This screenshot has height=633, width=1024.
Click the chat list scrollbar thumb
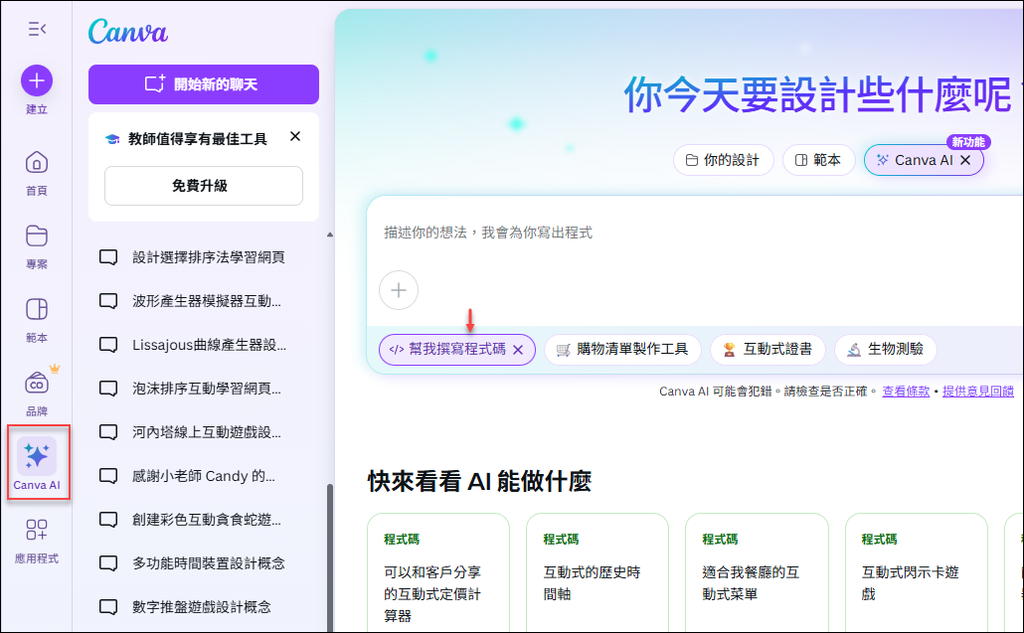pyautogui.click(x=330, y=558)
